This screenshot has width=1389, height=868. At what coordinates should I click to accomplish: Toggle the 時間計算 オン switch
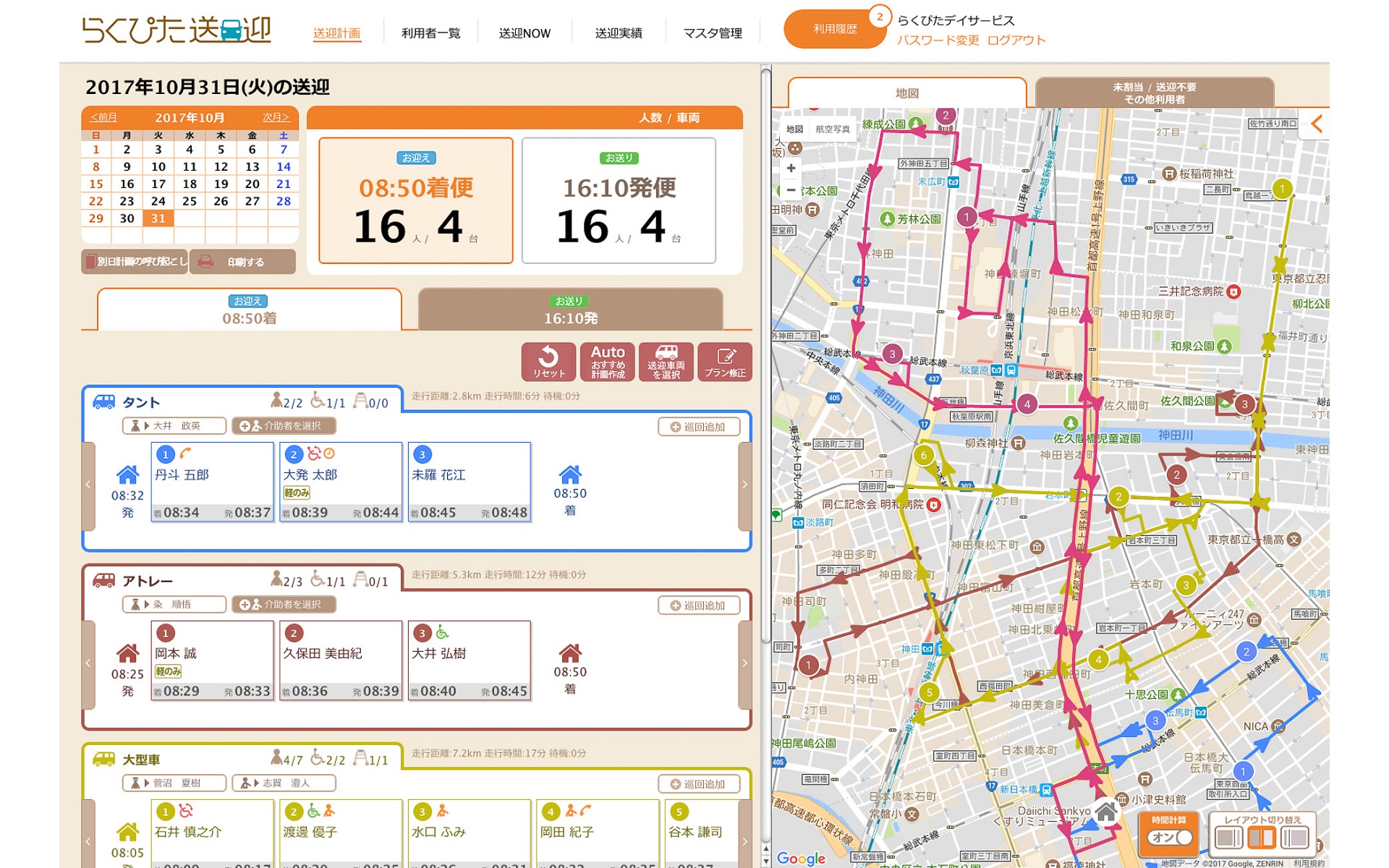point(1169,838)
